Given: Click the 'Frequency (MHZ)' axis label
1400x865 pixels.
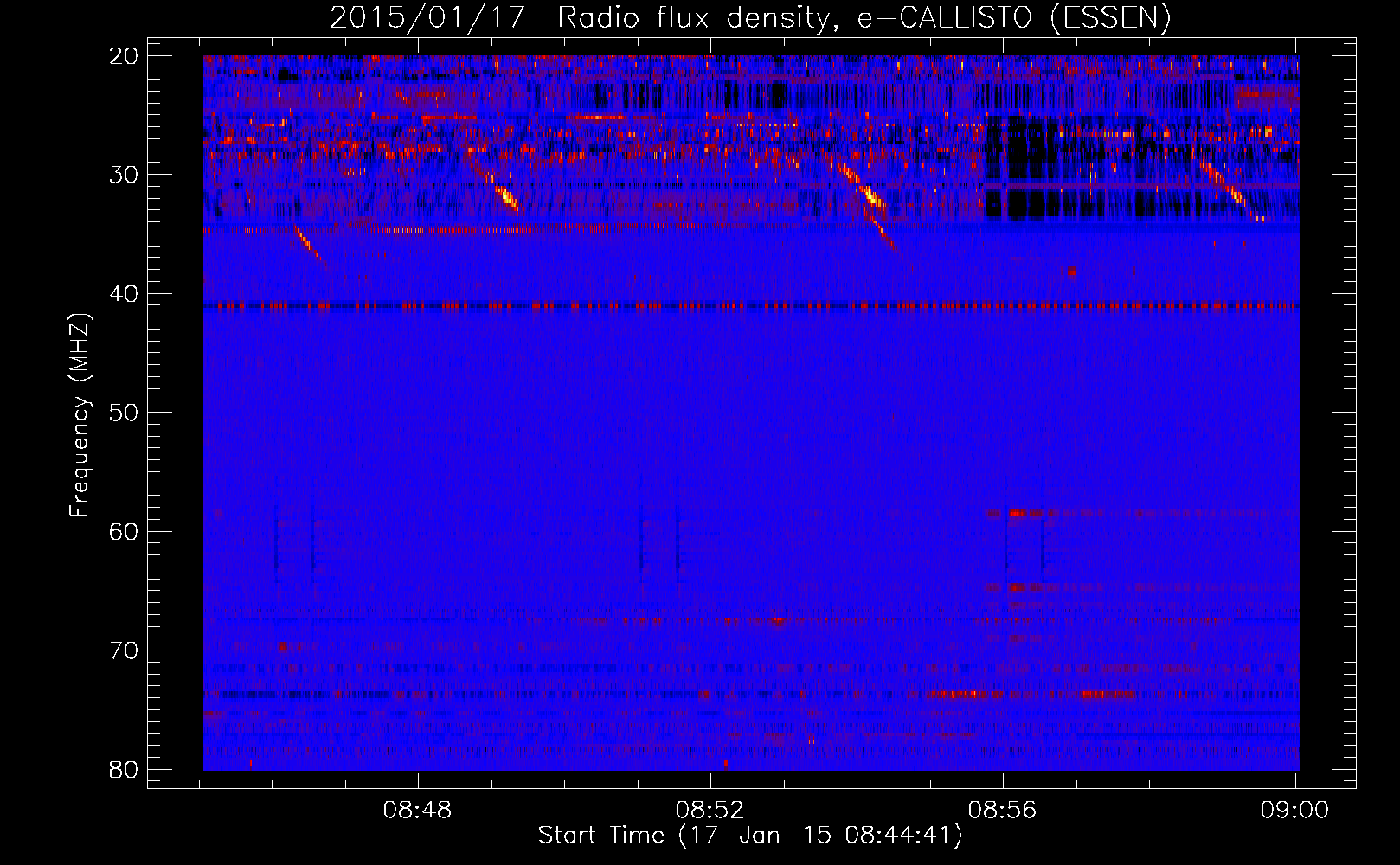Looking at the screenshot, I should [80, 415].
